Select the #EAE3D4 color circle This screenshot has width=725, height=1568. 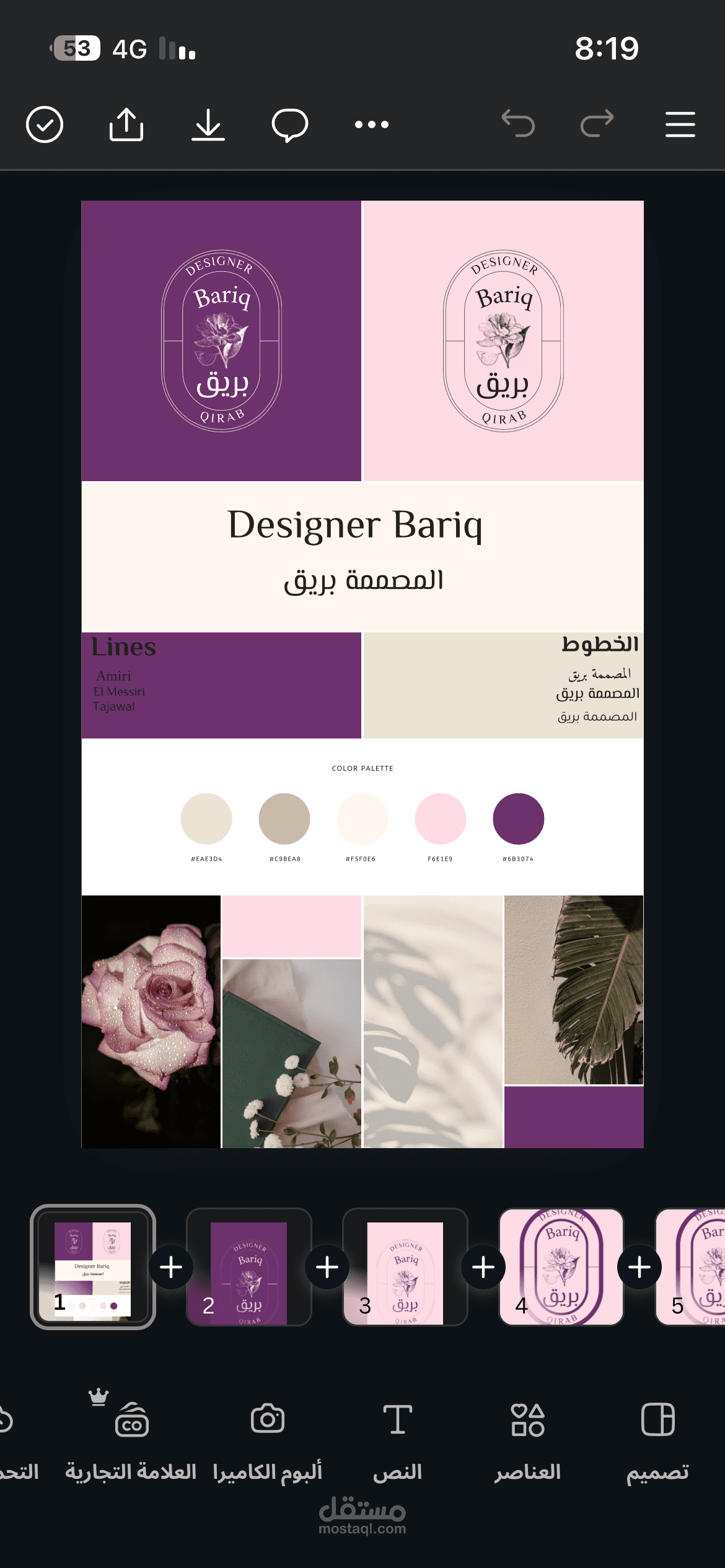(x=206, y=819)
